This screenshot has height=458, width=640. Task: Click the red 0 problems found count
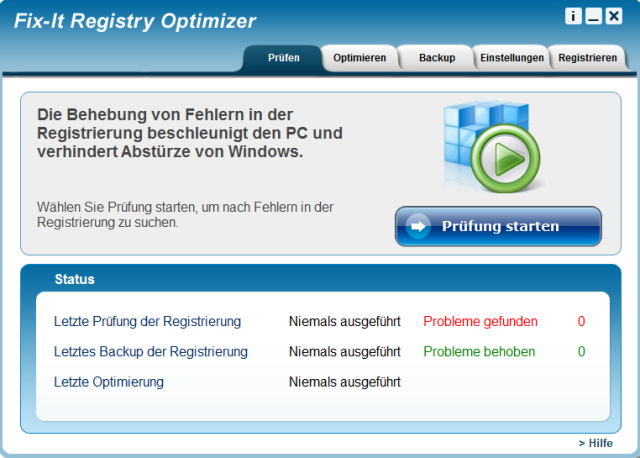pyautogui.click(x=581, y=322)
